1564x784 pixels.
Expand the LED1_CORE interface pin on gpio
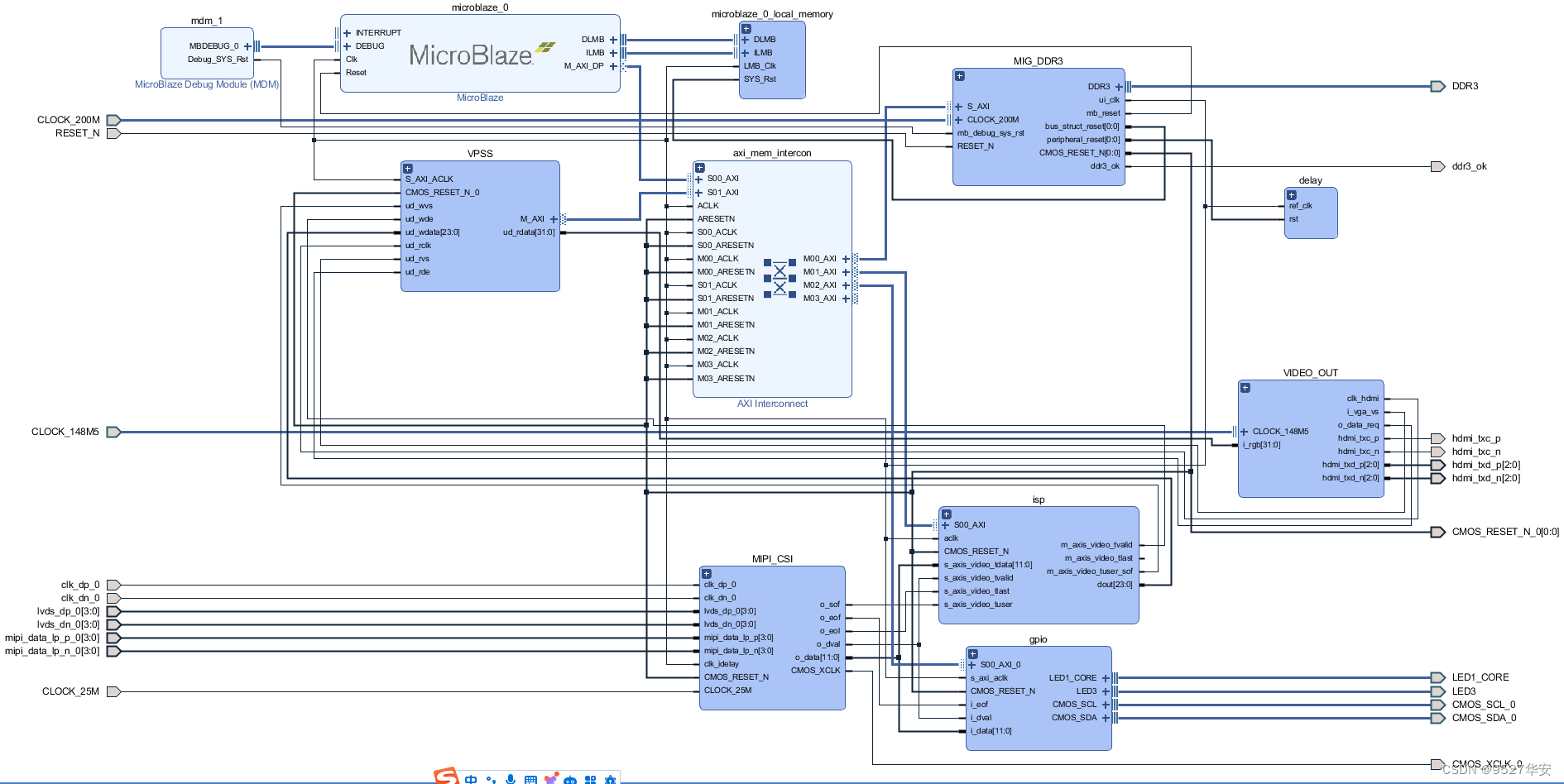coord(1106,678)
